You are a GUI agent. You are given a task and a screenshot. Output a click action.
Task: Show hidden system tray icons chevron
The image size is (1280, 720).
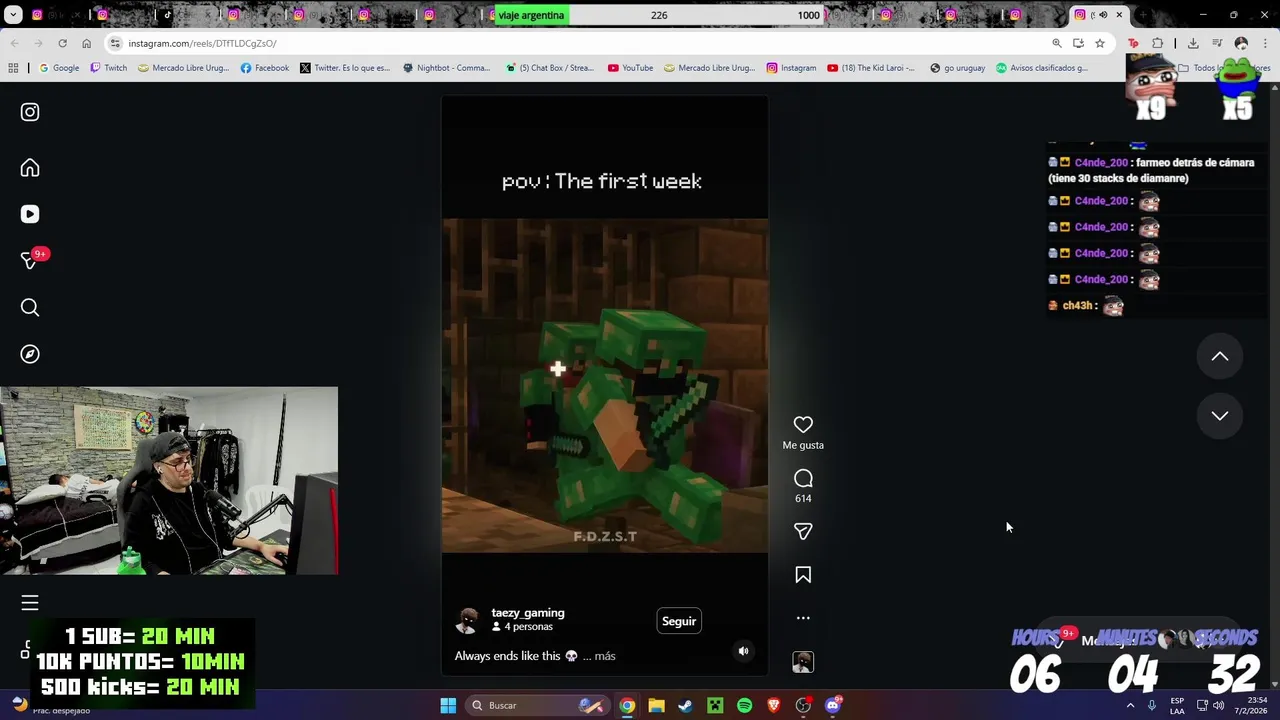pyautogui.click(x=1131, y=706)
